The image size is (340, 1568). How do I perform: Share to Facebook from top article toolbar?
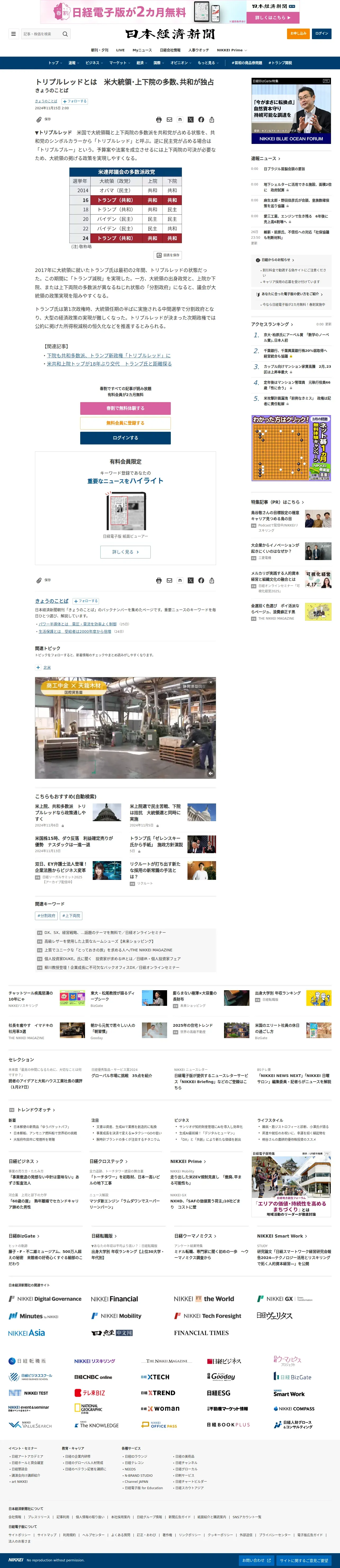pos(201,119)
